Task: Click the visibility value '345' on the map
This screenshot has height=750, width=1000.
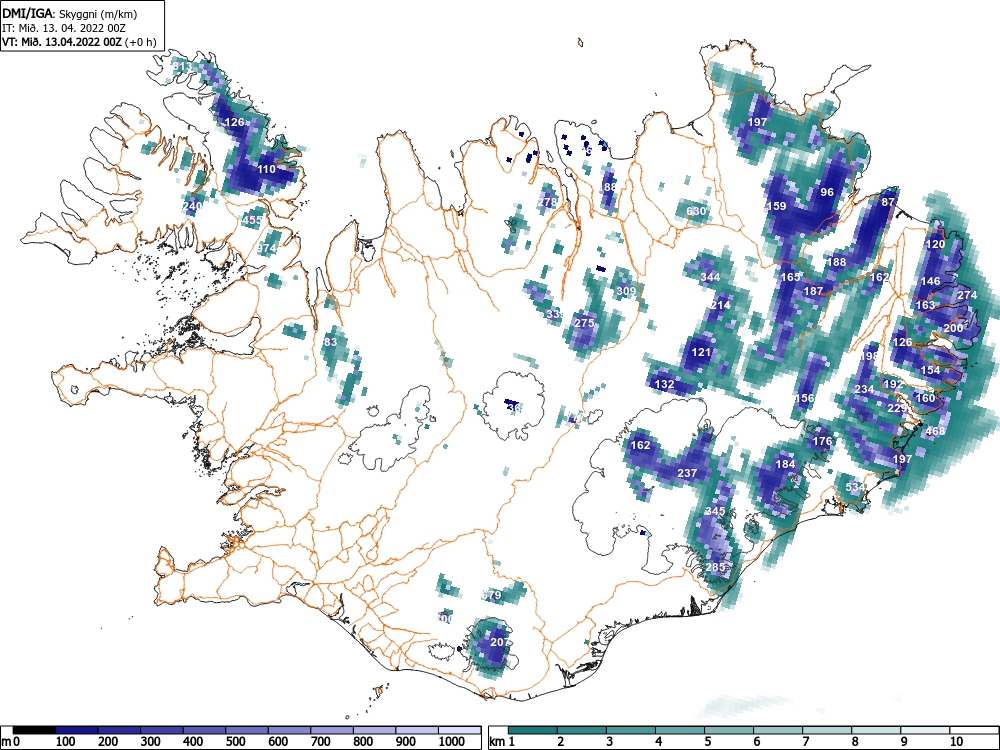Action: pyautogui.click(x=715, y=511)
